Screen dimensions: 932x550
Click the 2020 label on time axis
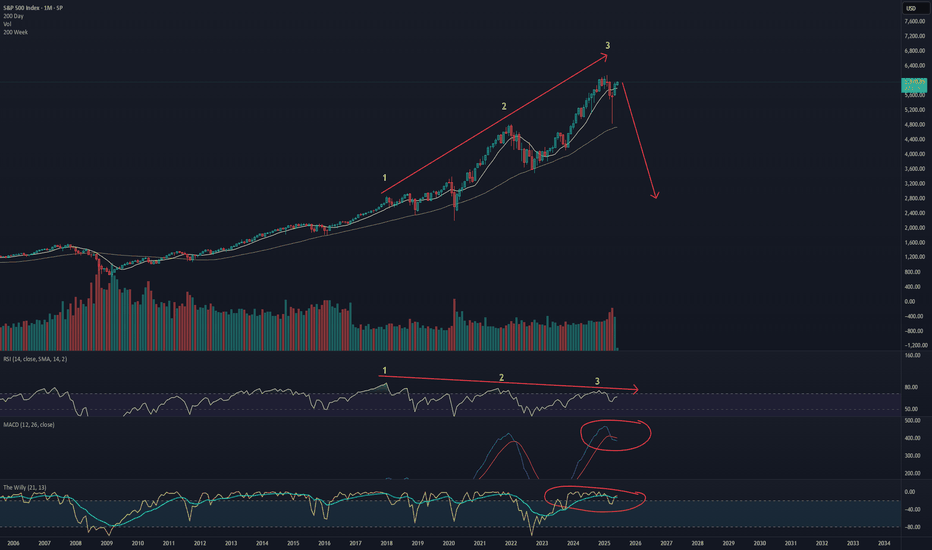pos(449,543)
